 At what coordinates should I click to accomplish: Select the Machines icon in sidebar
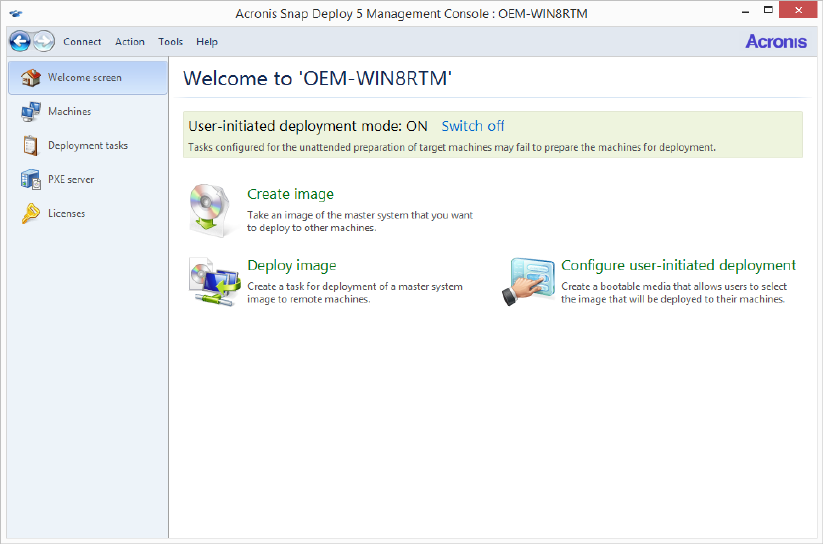[x=30, y=112]
